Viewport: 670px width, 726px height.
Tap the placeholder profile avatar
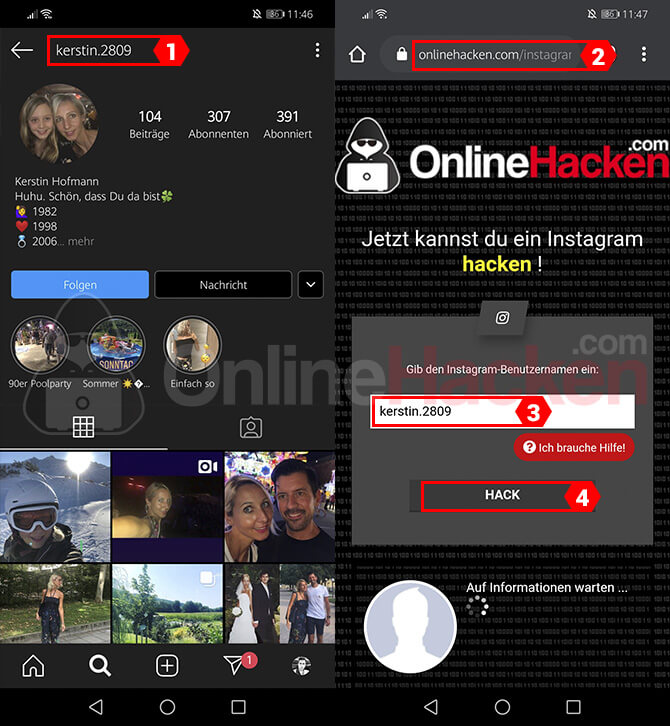click(x=410, y=626)
